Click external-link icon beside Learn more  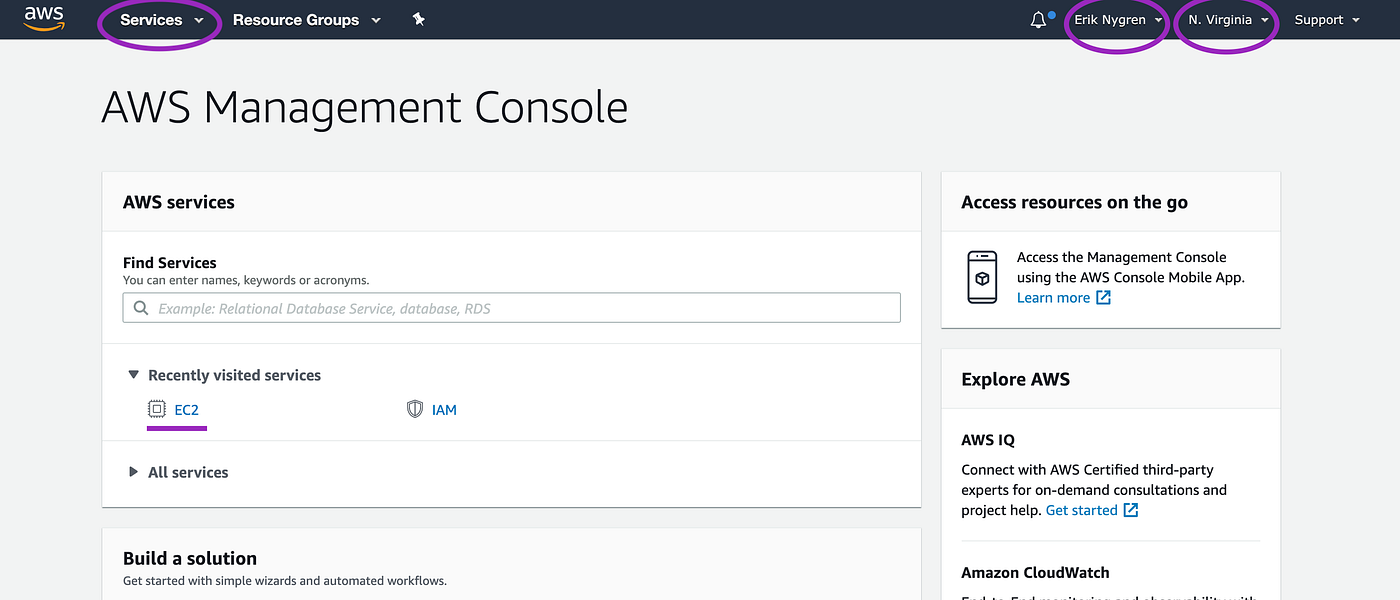[1103, 298]
